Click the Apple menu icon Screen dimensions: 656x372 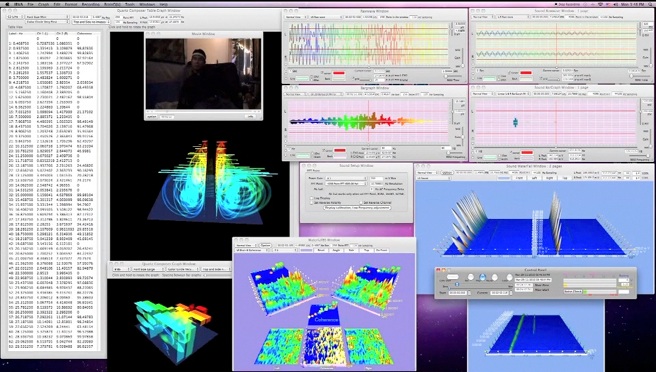coord(8,4)
